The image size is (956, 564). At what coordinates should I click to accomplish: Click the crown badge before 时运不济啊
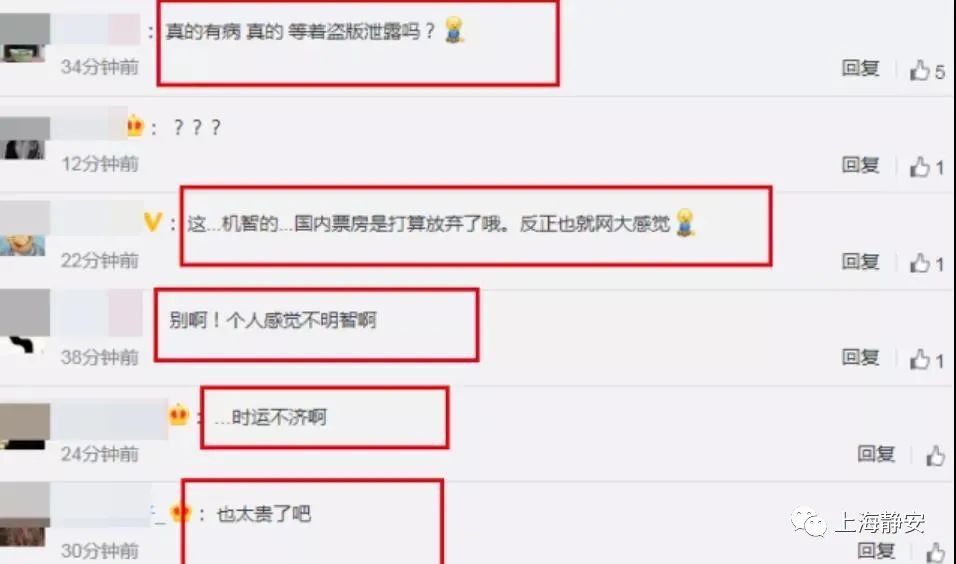[178, 415]
